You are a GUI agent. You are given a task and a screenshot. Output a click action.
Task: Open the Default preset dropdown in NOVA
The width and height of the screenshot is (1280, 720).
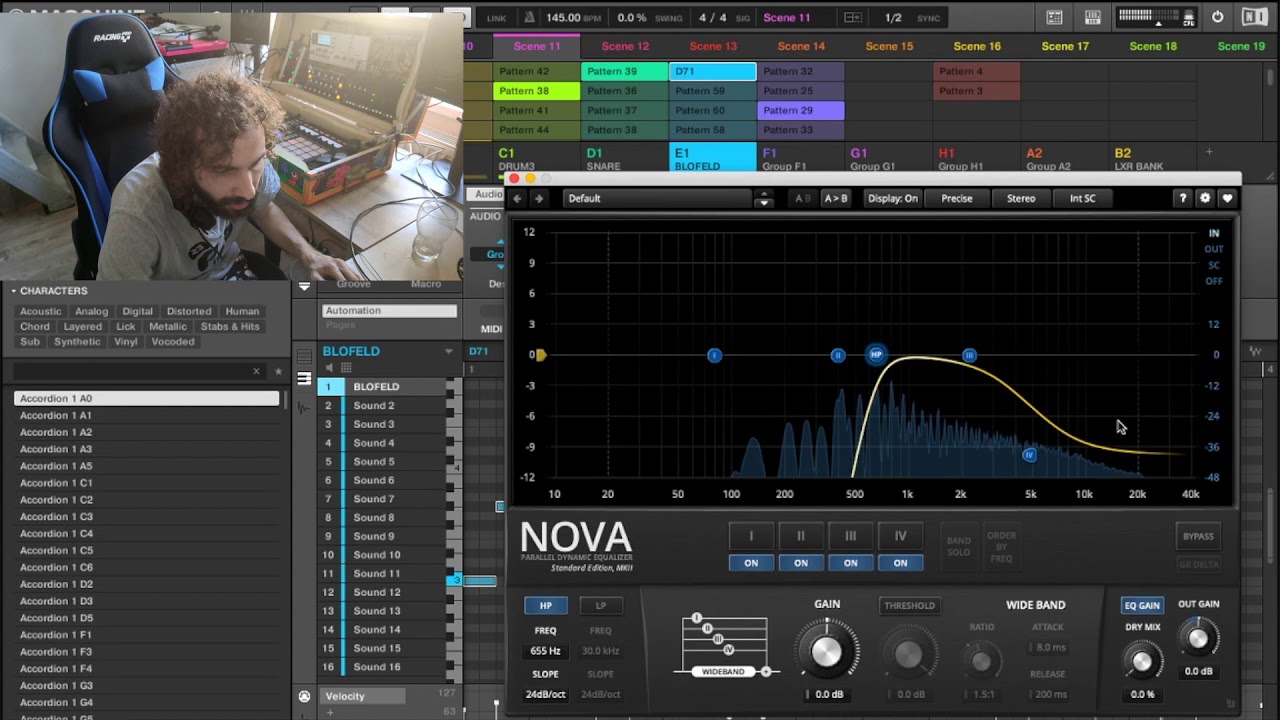pyautogui.click(x=658, y=198)
